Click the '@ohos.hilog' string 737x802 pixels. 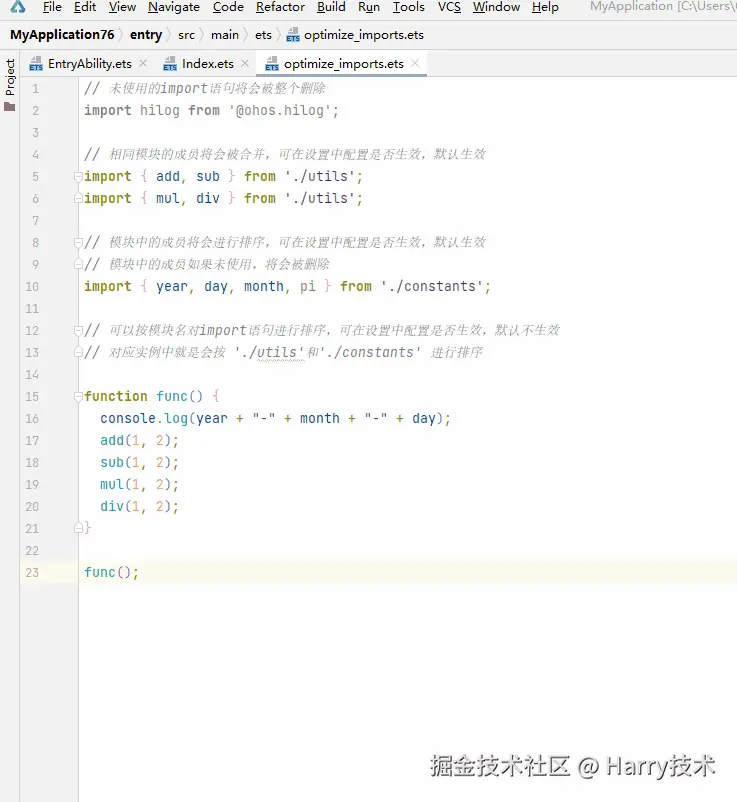279,110
